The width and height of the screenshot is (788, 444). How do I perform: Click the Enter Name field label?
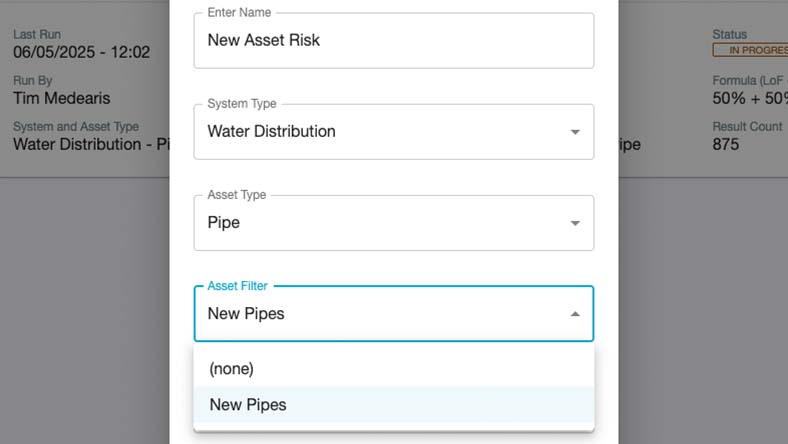pos(240,13)
